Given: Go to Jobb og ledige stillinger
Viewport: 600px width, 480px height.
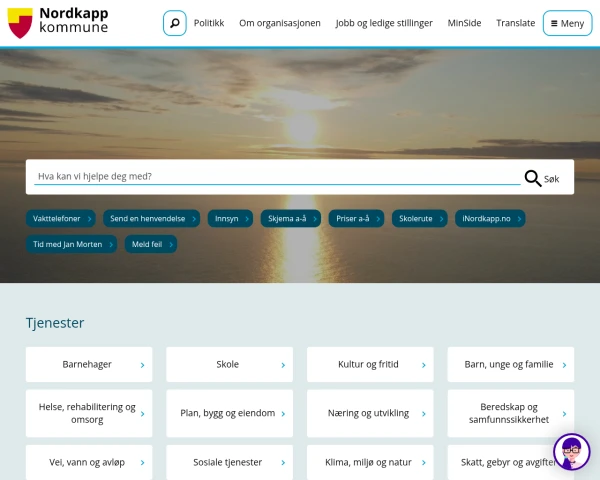Looking at the screenshot, I should 384,23.
